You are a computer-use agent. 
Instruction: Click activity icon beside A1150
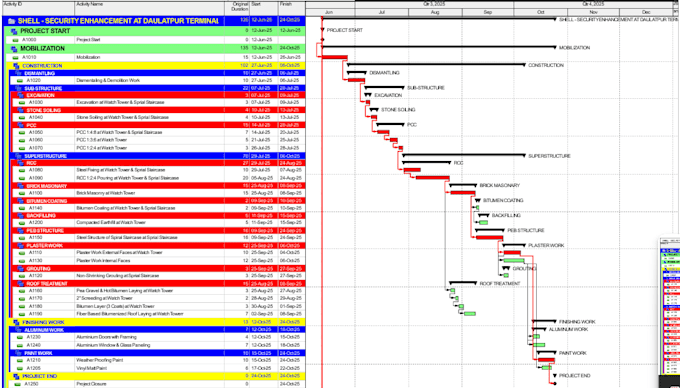22,238
